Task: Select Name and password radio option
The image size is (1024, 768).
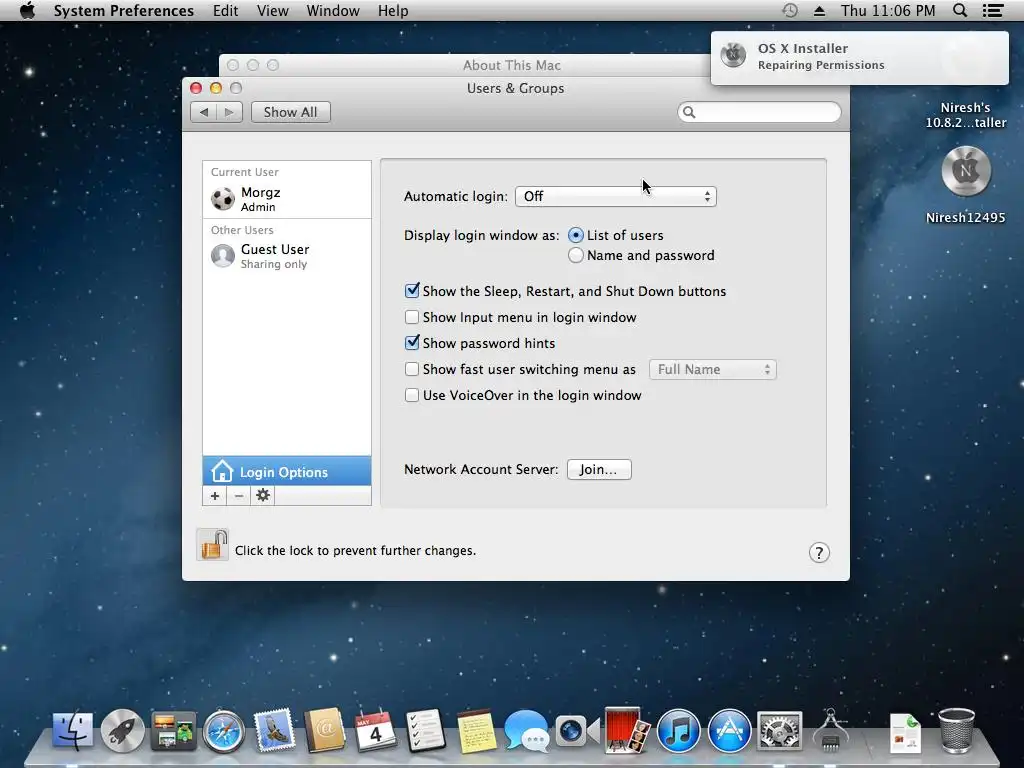Action: (x=575, y=255)
